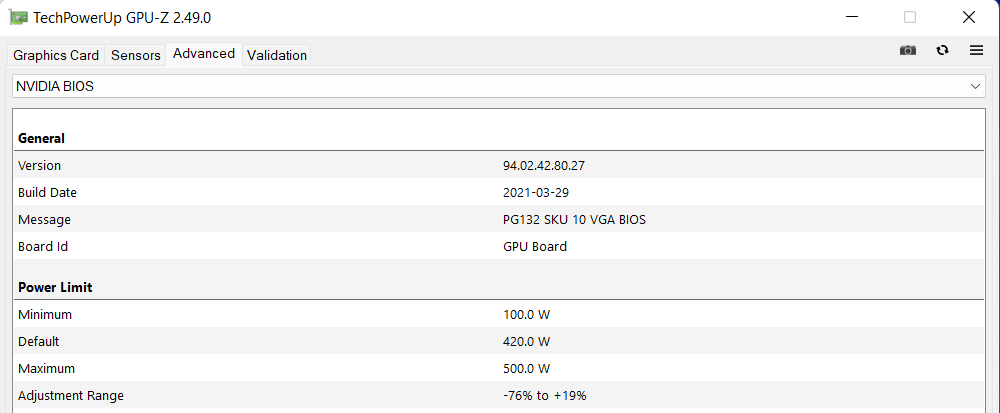Select the Maximum power limit label
Image resolution: width=1000 pixels, height=413 pixels.
click(x=47, y=369)
